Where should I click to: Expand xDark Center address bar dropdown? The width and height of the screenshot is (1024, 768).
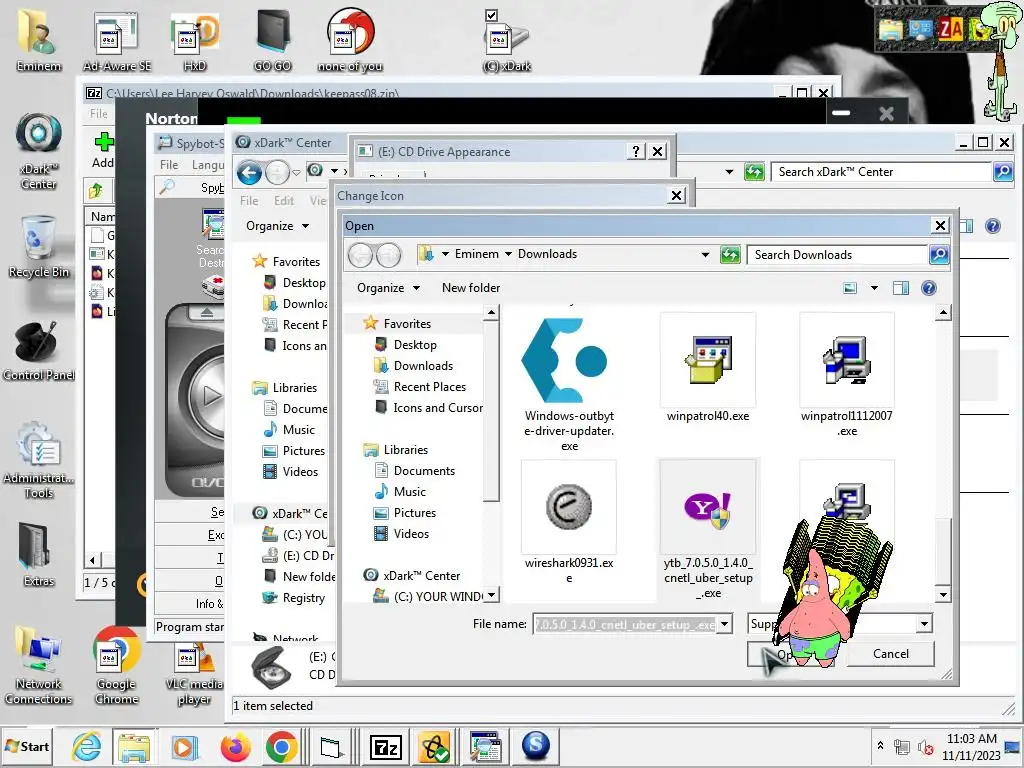click(729, 172)
